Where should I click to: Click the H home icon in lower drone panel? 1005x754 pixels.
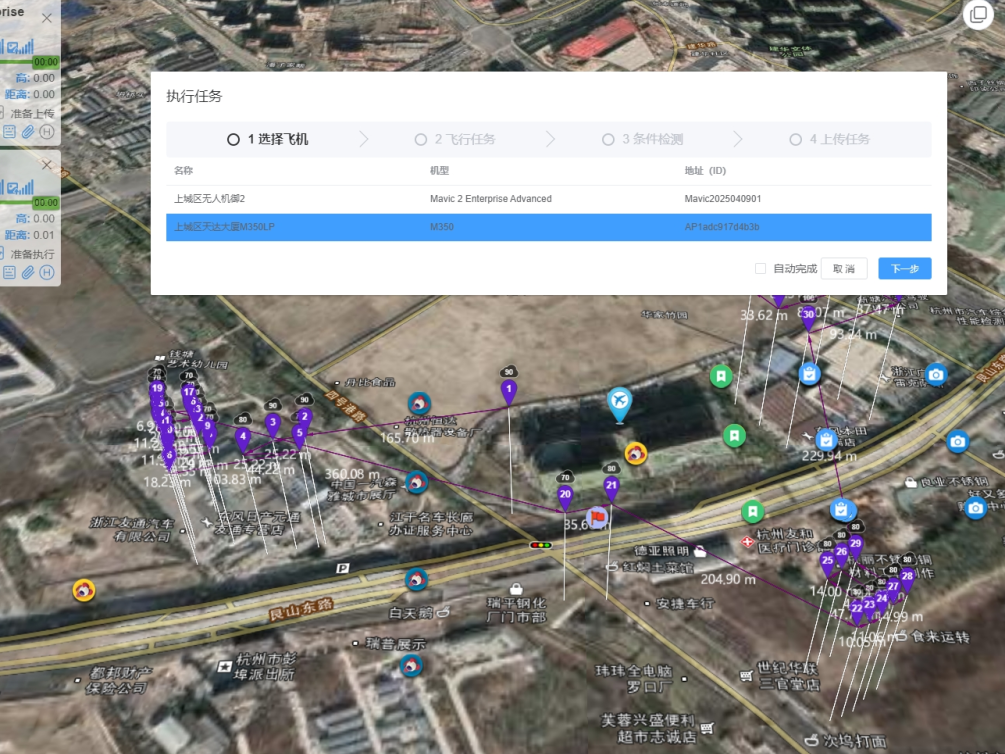point(47,273)
